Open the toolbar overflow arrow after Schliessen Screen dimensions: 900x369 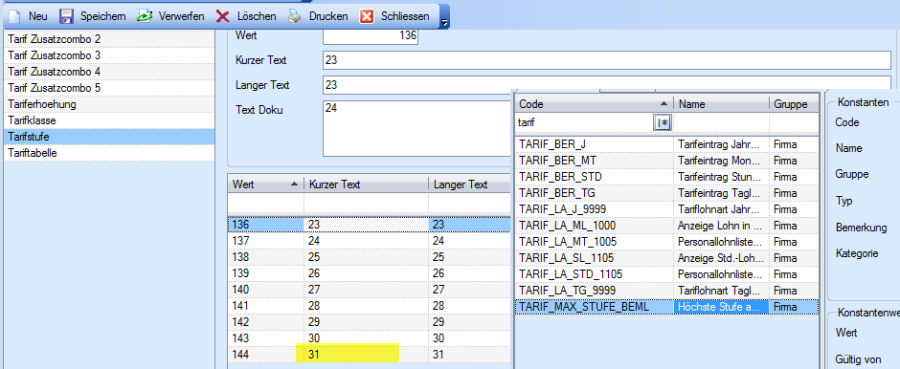[x=444, y=21]
